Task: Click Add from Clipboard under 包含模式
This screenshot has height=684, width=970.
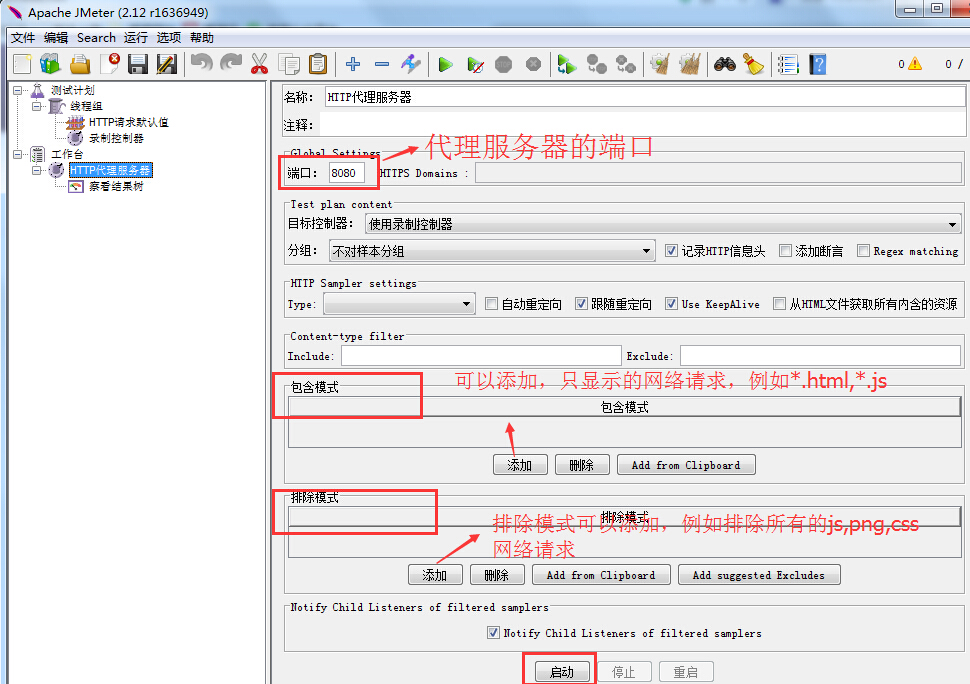Action: (686, 465)
